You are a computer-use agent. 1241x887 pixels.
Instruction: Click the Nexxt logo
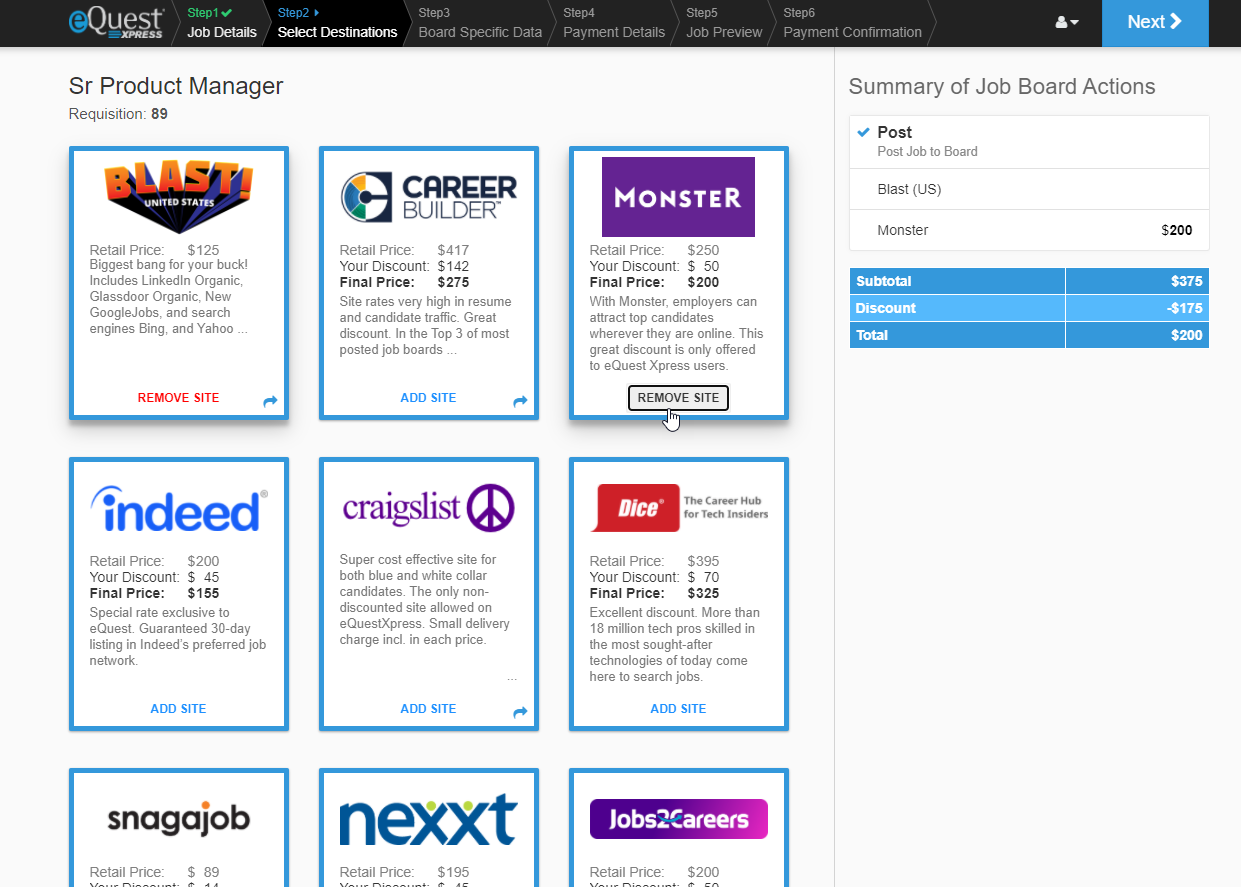(429, 819)
